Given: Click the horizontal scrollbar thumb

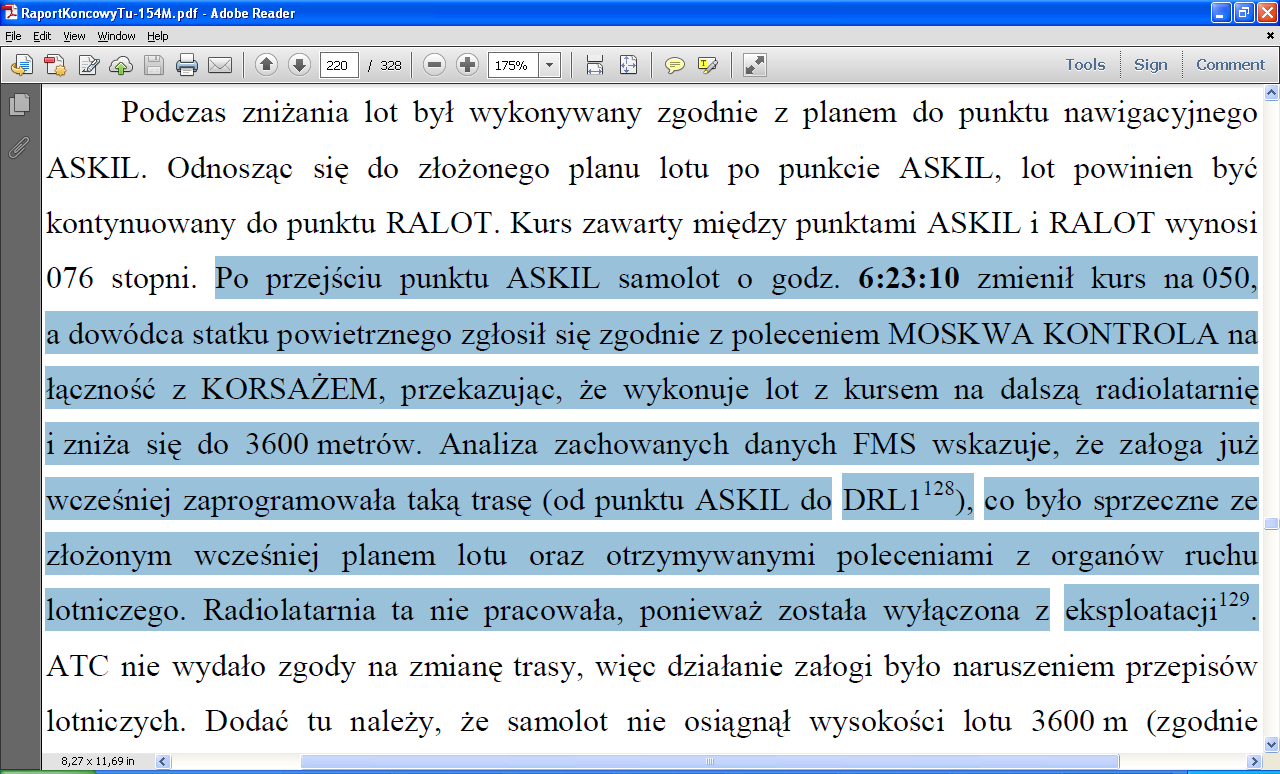Looking at the screenshot, I should [x=709, y=762].
